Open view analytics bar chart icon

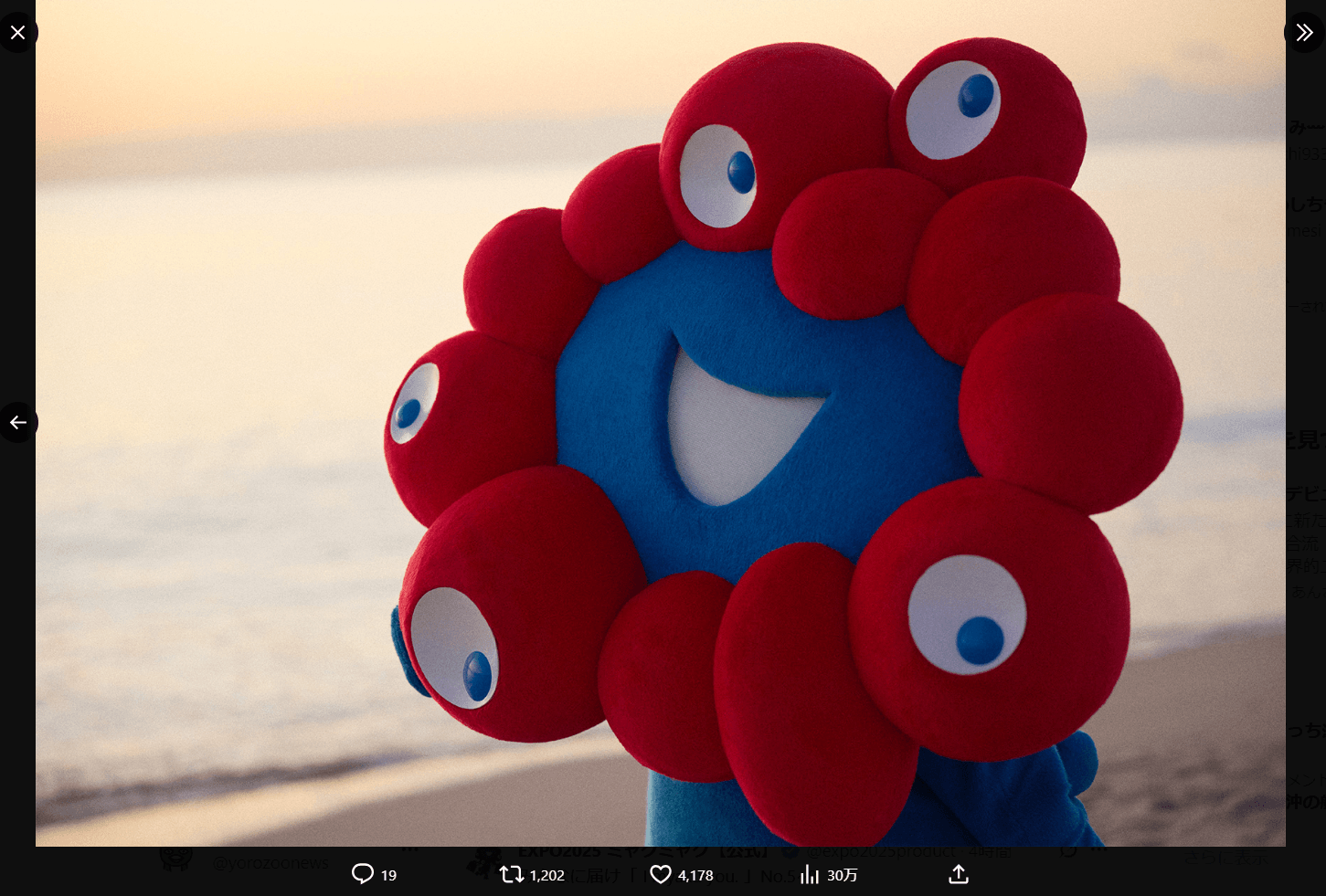[810, 875]
